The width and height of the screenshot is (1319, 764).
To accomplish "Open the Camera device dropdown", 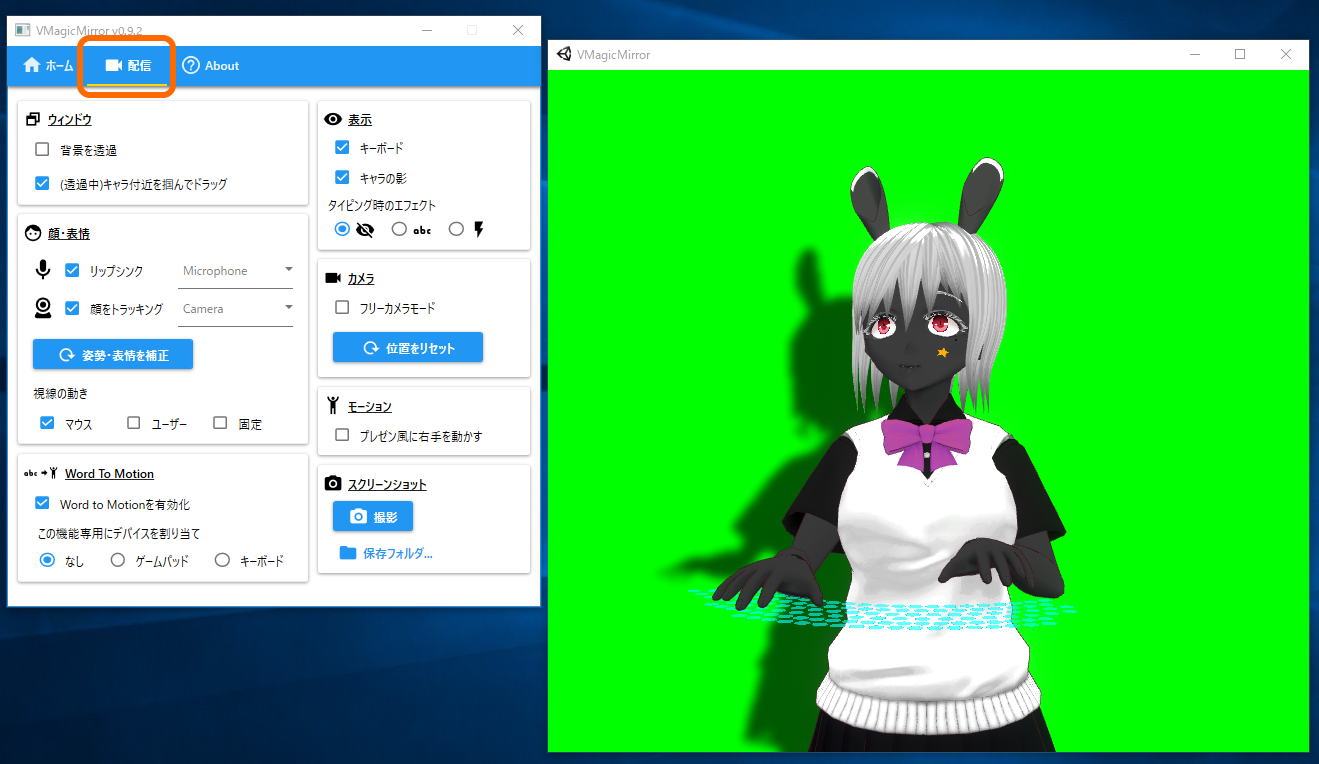I will click(236, 309).
